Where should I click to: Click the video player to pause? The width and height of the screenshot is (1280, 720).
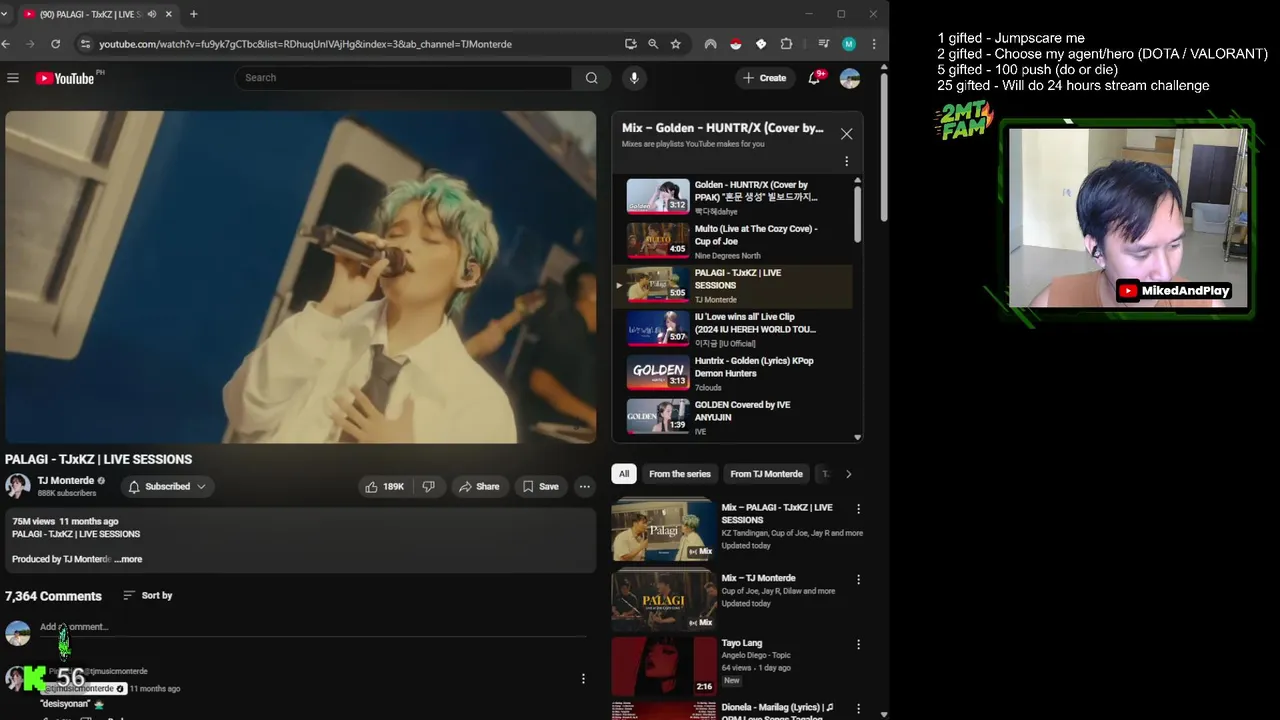click(x=300, y=277)
